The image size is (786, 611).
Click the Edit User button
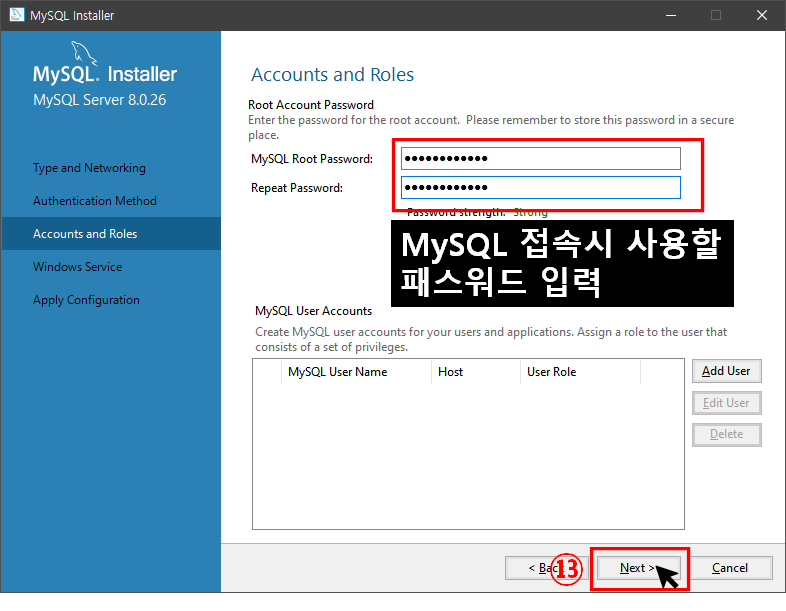726,403
